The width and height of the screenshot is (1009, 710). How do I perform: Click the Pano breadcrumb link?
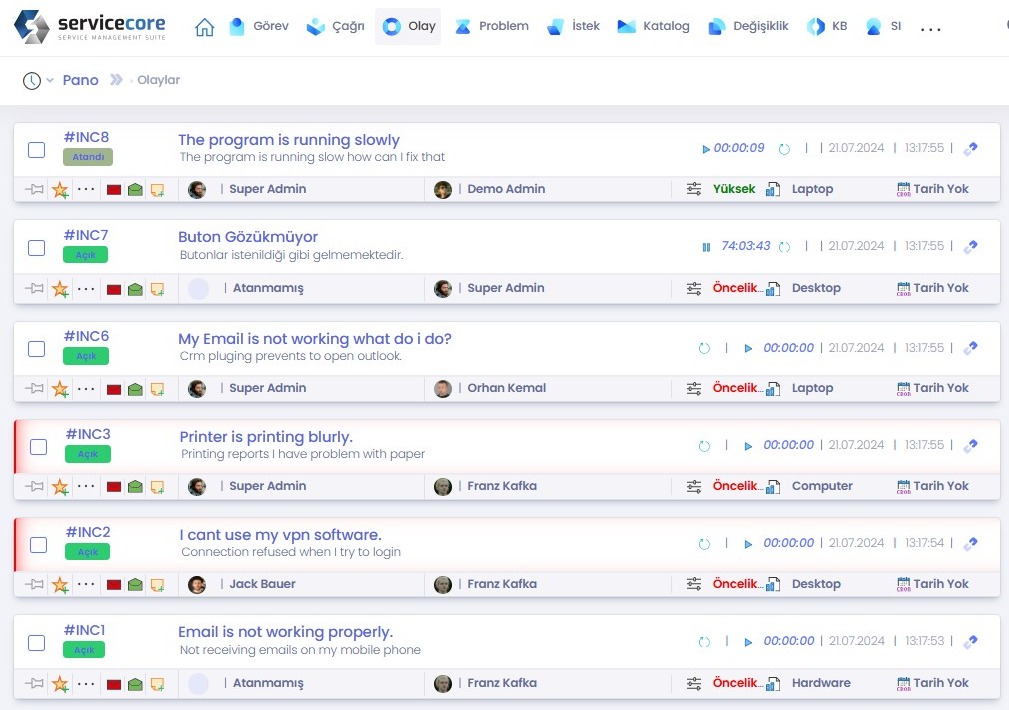[80, 80]
